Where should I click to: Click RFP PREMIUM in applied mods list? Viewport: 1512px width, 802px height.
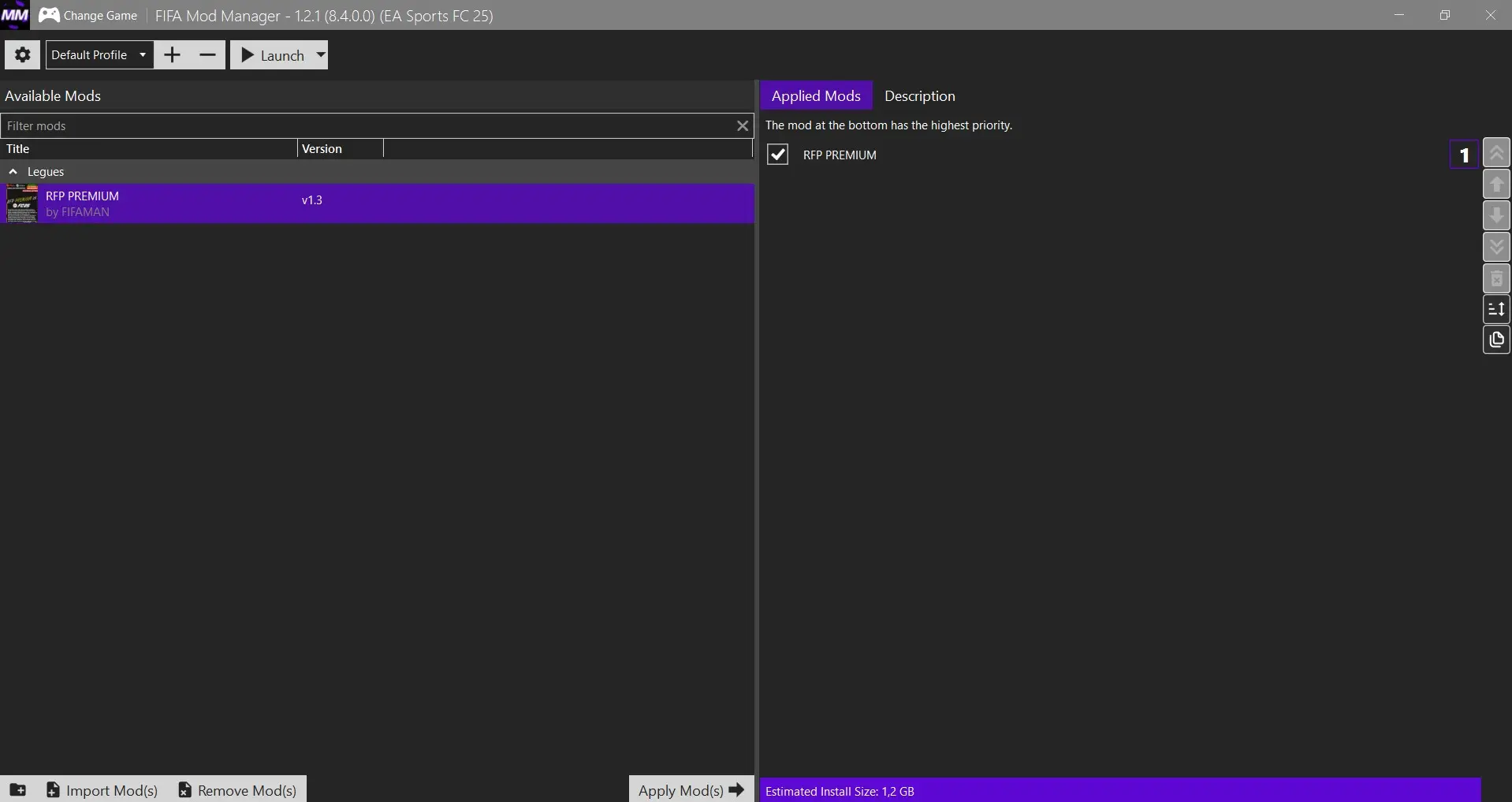(x=840, y=155)
